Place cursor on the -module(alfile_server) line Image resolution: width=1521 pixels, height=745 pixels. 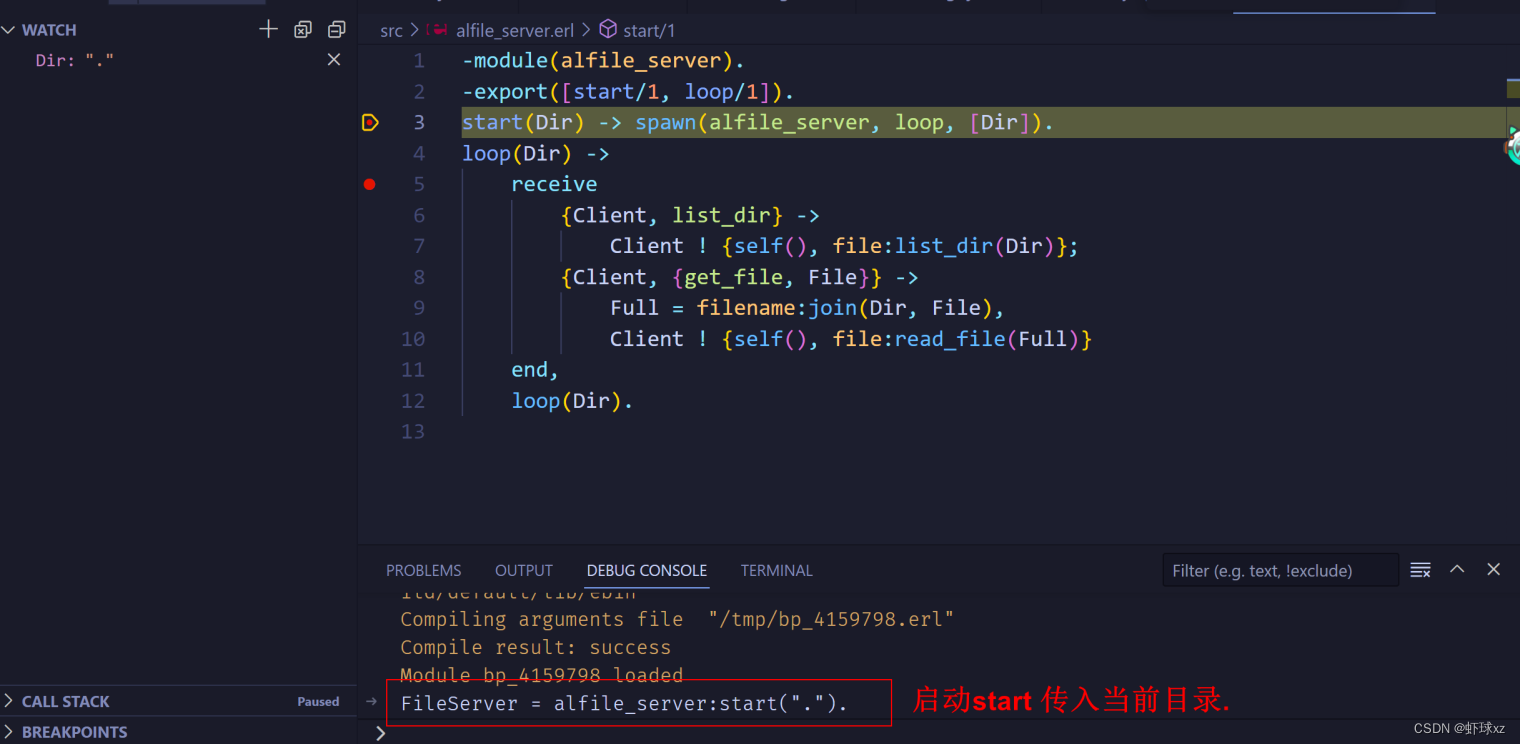click(x=603, y=61)
